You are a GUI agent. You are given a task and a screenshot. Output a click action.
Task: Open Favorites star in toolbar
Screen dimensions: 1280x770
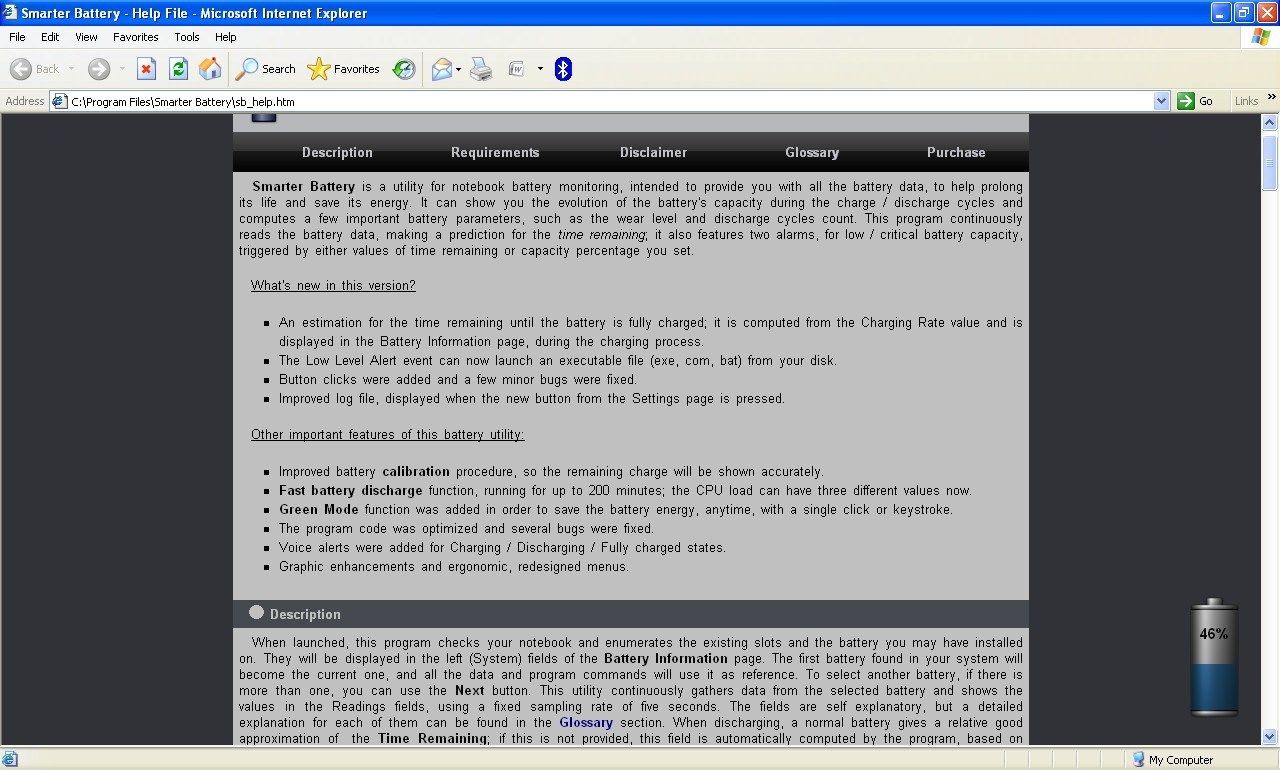pos(344,69)
